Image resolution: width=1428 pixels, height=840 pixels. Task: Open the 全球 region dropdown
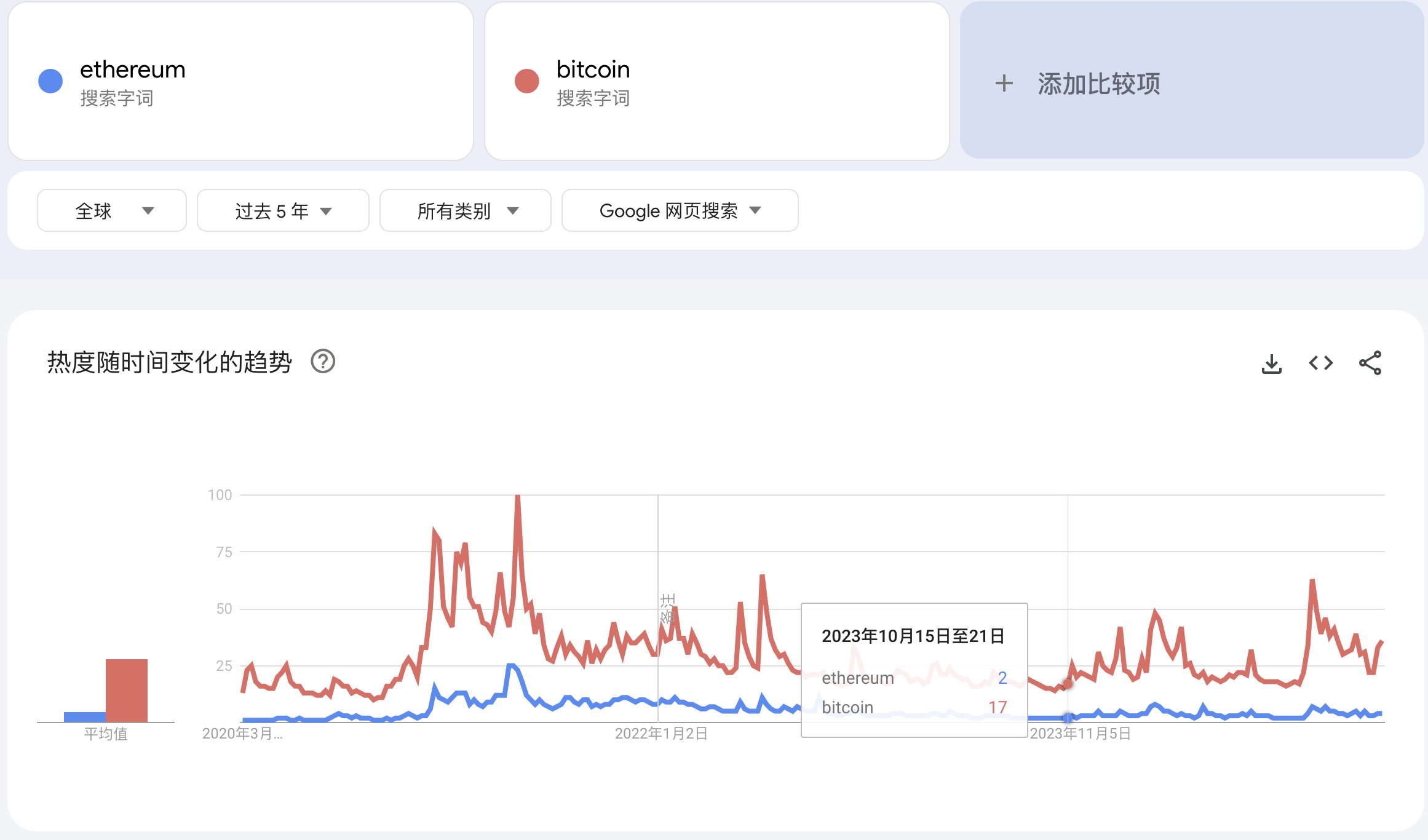[112, 211]
